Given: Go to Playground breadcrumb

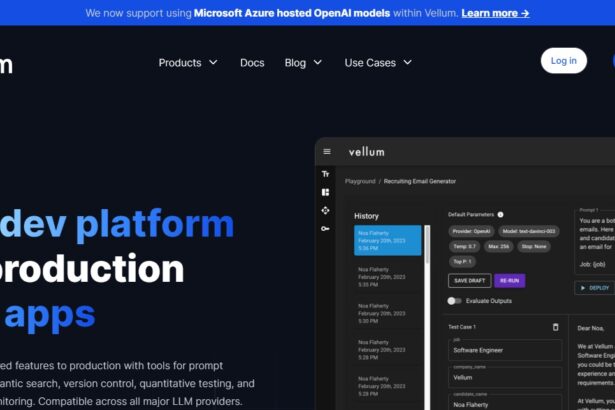Looking at the screenshot, I should [360, 181].
